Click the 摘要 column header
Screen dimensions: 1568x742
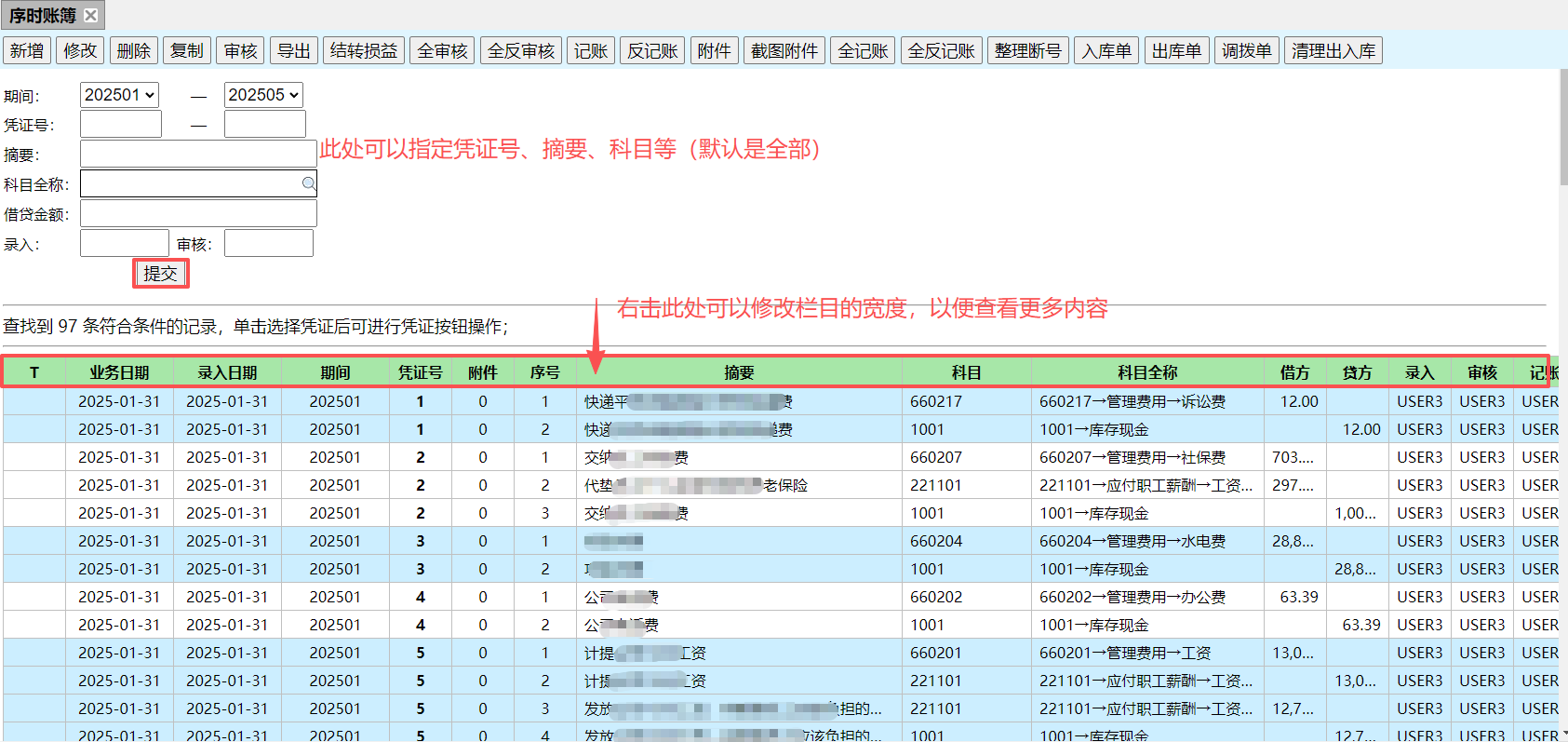click(739, 372)
